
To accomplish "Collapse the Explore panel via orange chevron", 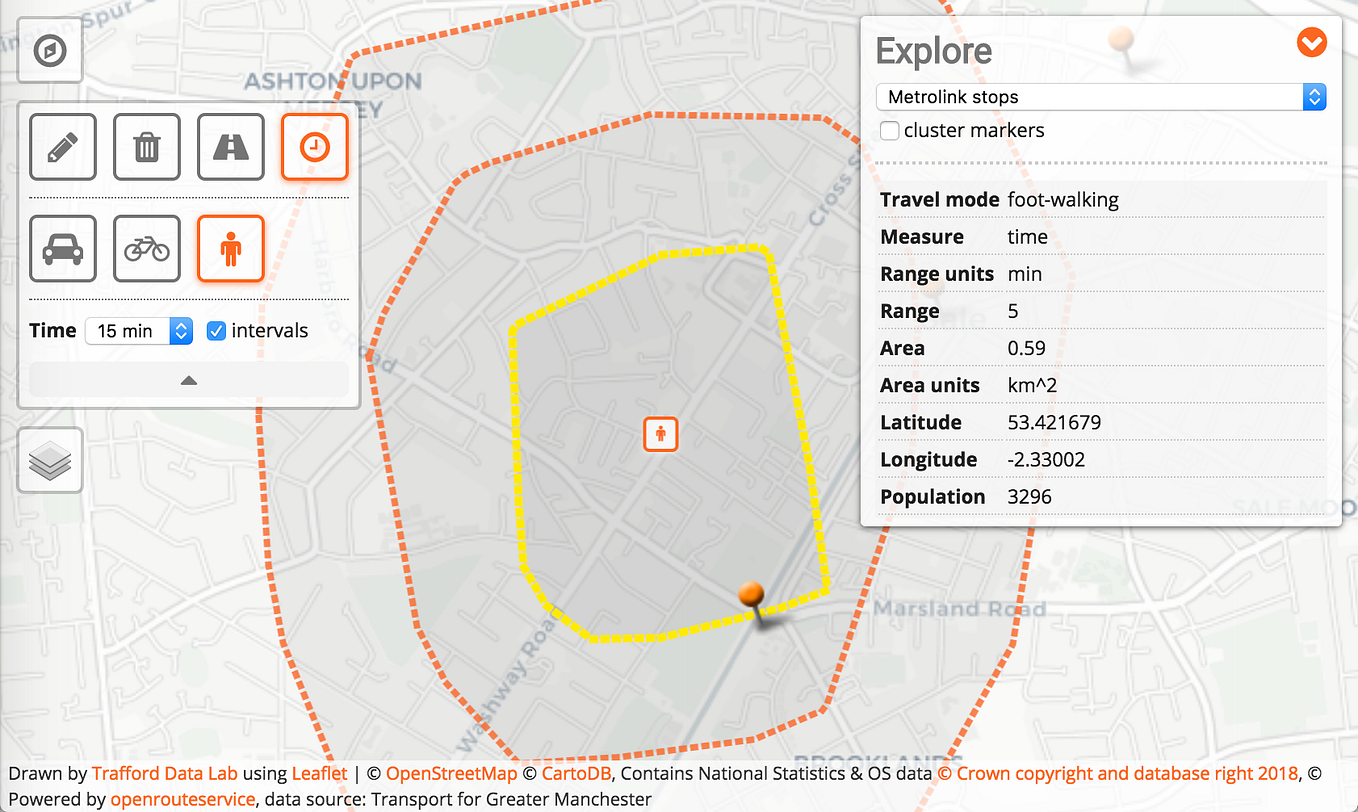I will pos(1311,43).
